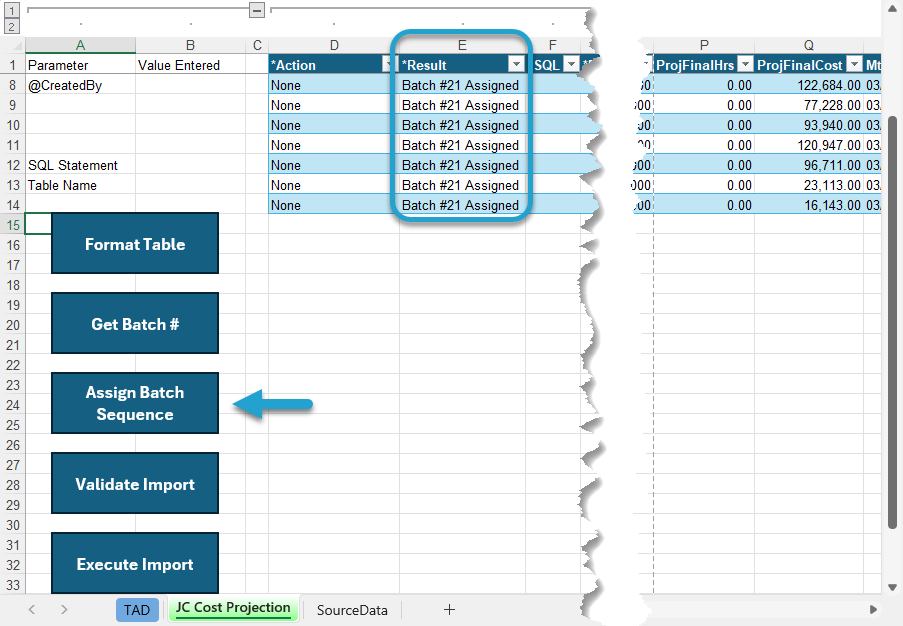Click the 96,711.00 cost cell
This screenshot has height=626, width=903.
click(809, 165)
